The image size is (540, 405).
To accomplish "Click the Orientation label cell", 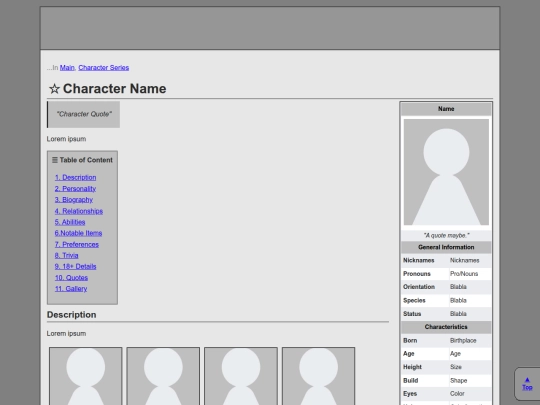I will [424, 287].
